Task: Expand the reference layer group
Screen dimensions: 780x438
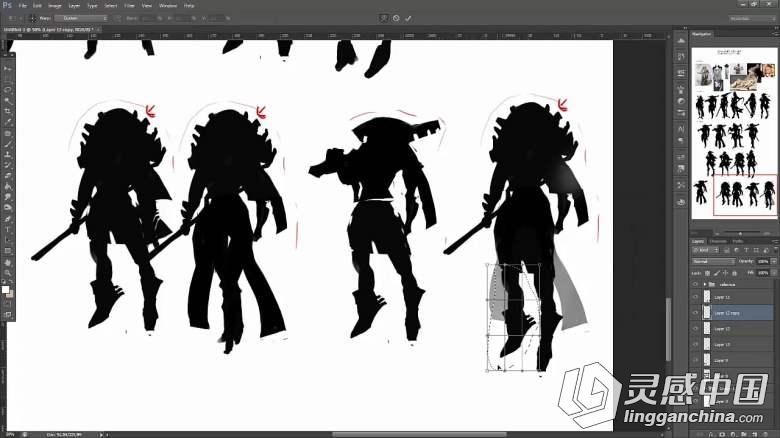Action: [x=704, y=285]
